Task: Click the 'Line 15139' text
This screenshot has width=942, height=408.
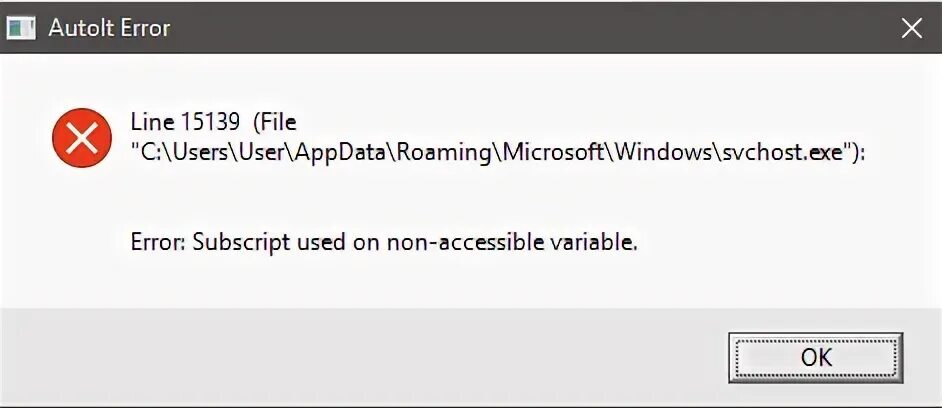Action: click(x=187, y=123)
